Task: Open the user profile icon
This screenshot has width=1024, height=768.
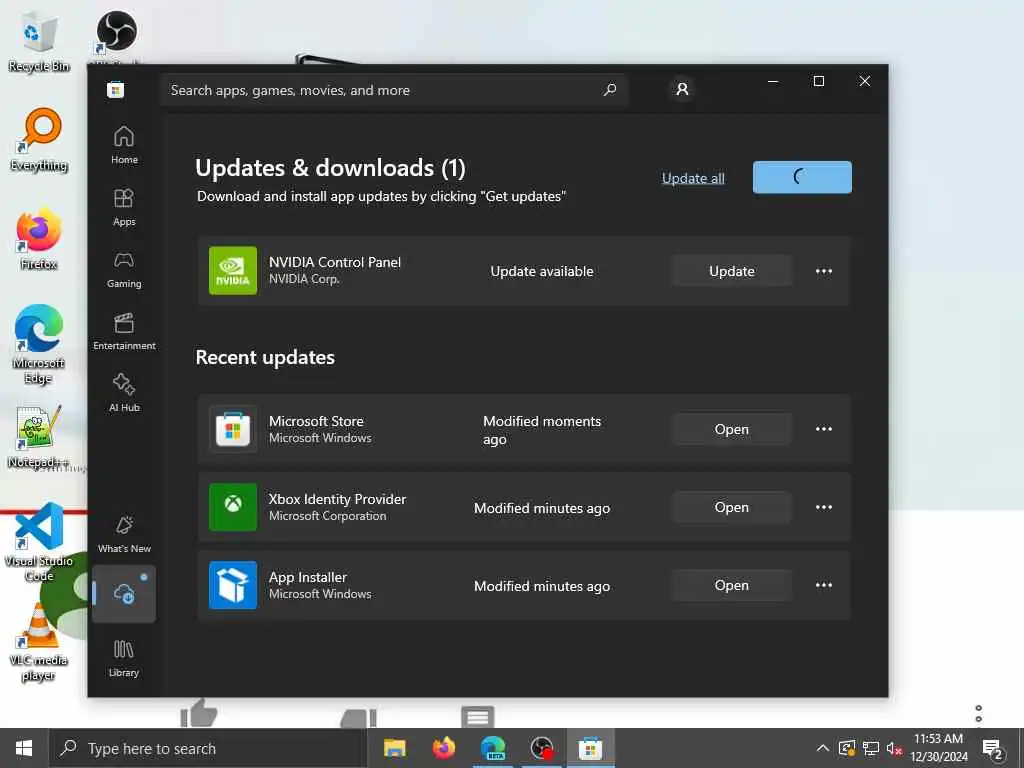Action: pyautogui.click(x=682, y=89)
